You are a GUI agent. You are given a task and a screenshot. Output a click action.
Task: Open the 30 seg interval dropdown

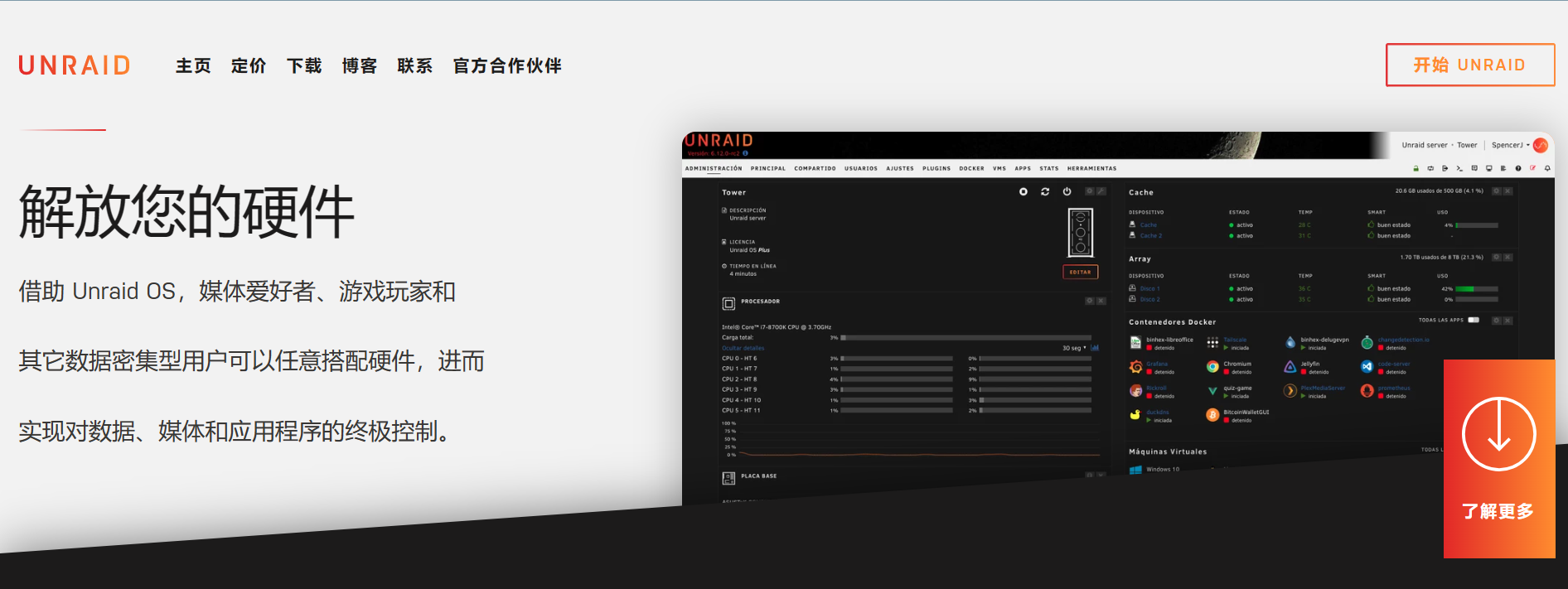(x=1074, y=348)
